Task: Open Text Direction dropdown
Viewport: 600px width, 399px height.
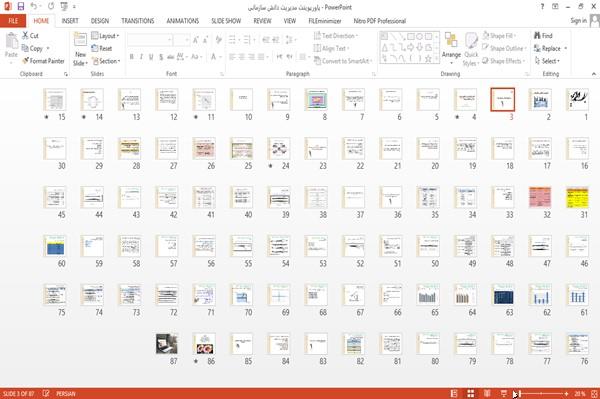Action: [336, 36]
